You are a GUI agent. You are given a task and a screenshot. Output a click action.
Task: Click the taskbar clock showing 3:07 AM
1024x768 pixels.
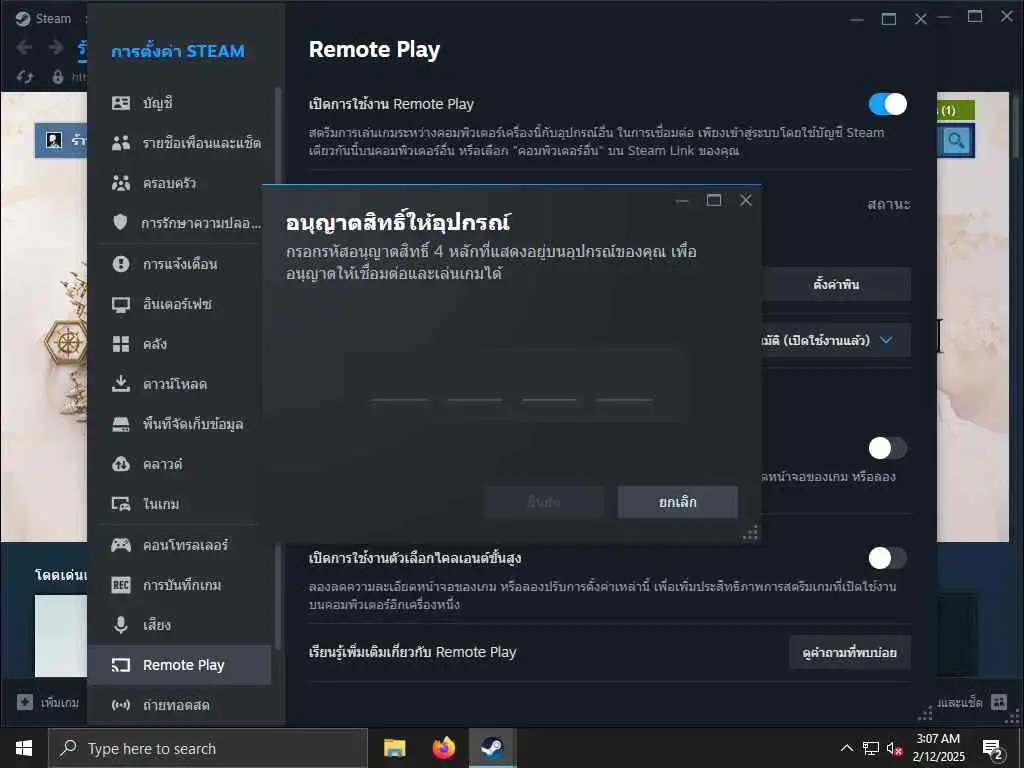[938, 748]
